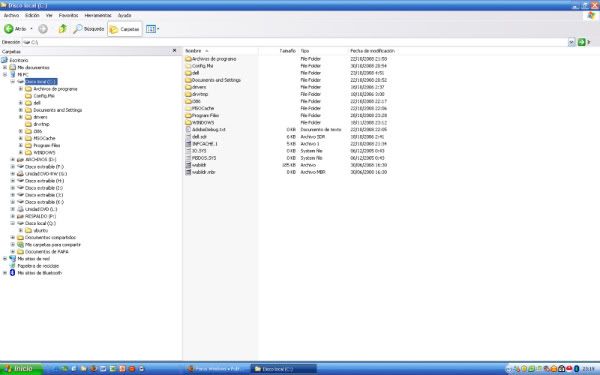Open the Archivo menu

11,15
